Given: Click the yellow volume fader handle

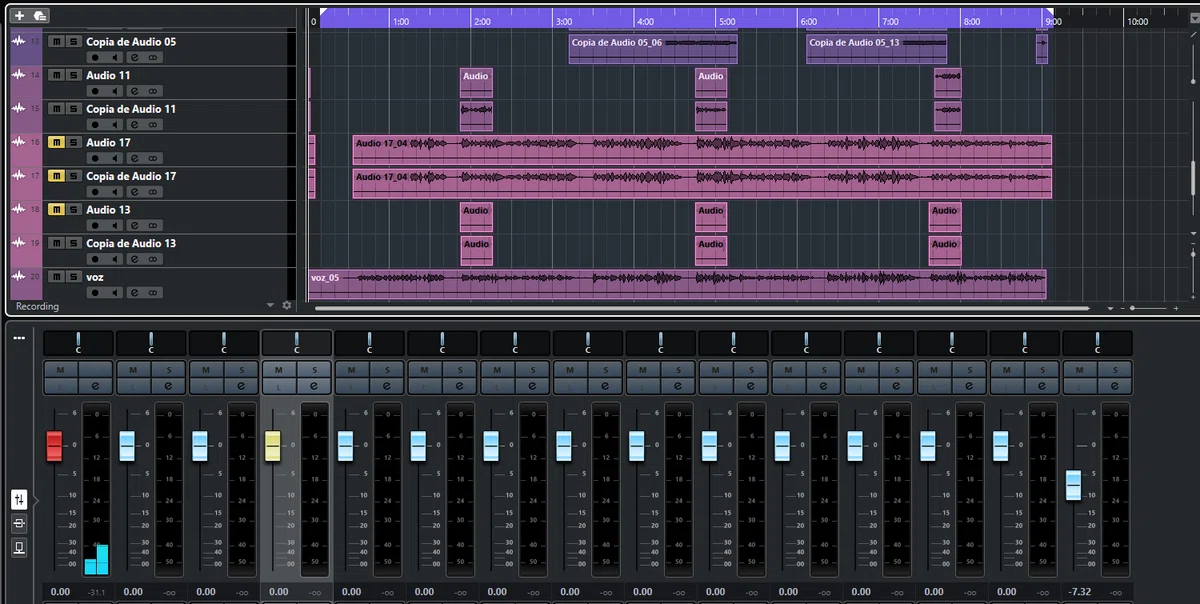Looking at the screenshot, I should click(273, 446).
